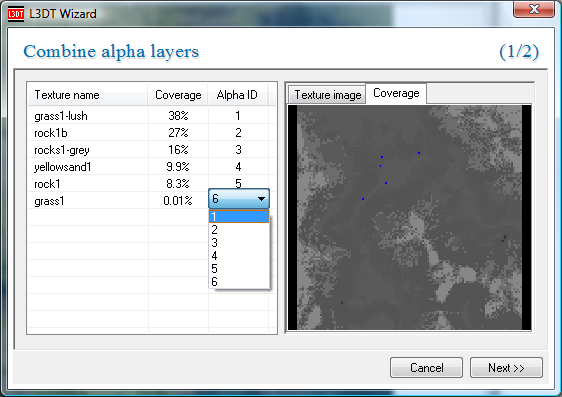This screenshot has height=397, width=562.
Task: Select option 5 in Alpha ID list
Action: pos(239,268)
